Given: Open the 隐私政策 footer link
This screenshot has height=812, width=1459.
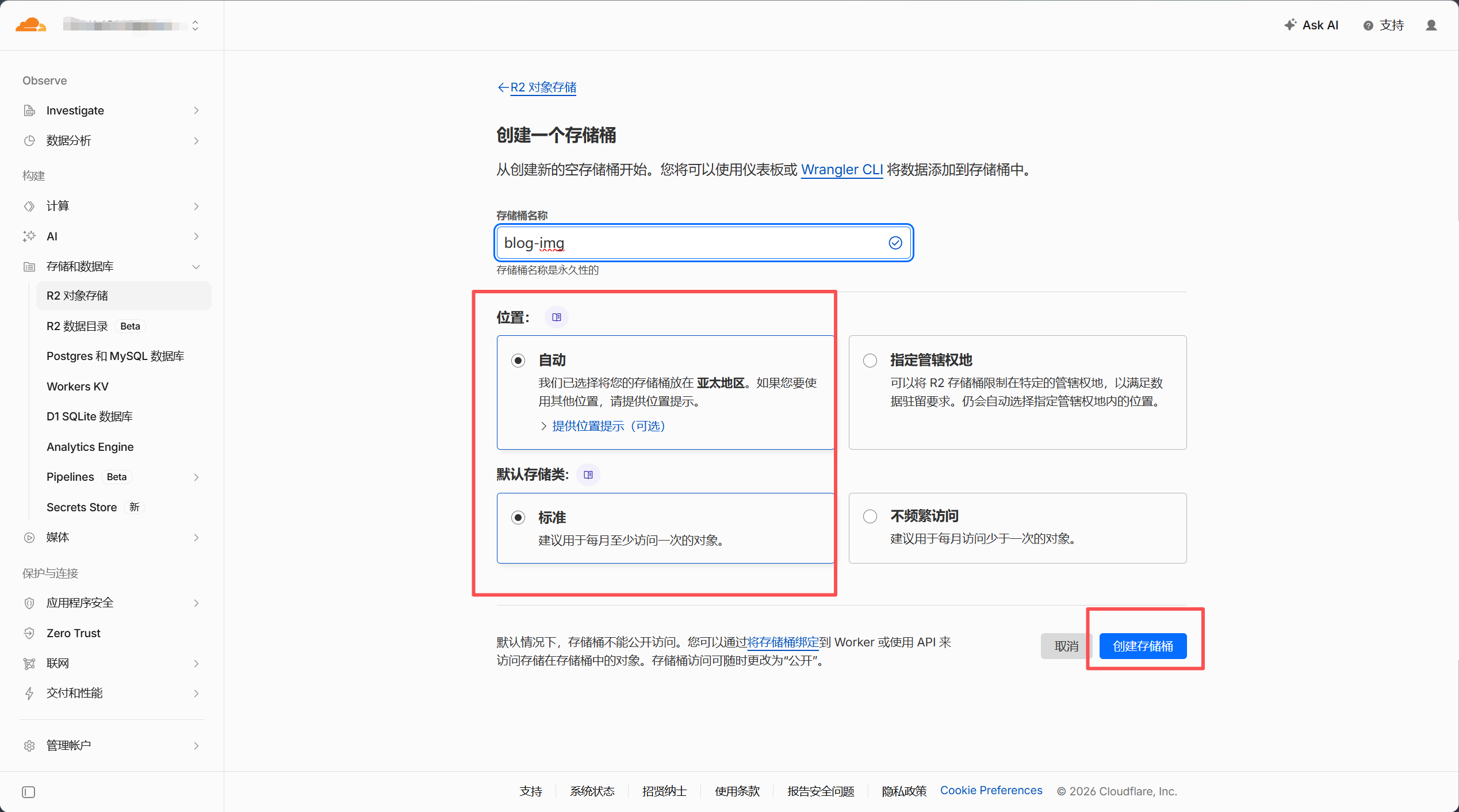Looking at the screenshot, I should tap(904, 791).
